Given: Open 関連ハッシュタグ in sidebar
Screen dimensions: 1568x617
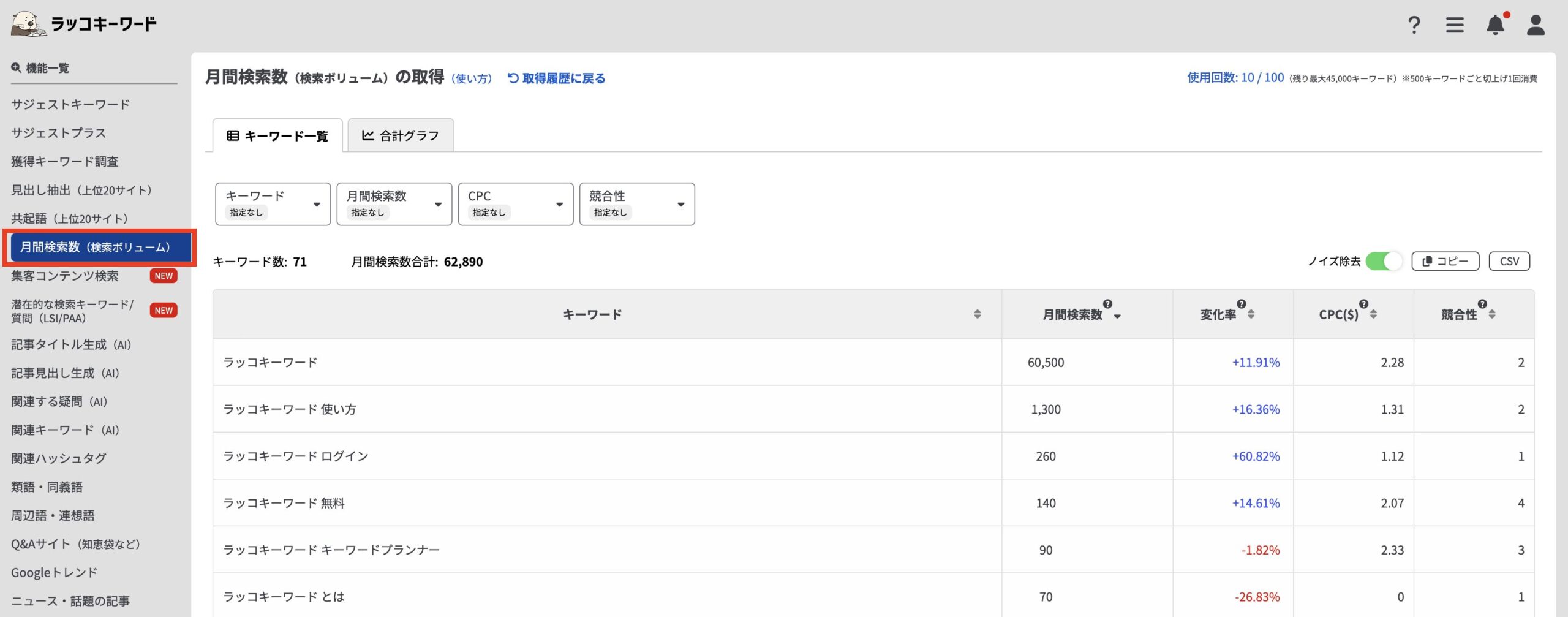Looking at the screenshot, I should [x=59, y=458].
